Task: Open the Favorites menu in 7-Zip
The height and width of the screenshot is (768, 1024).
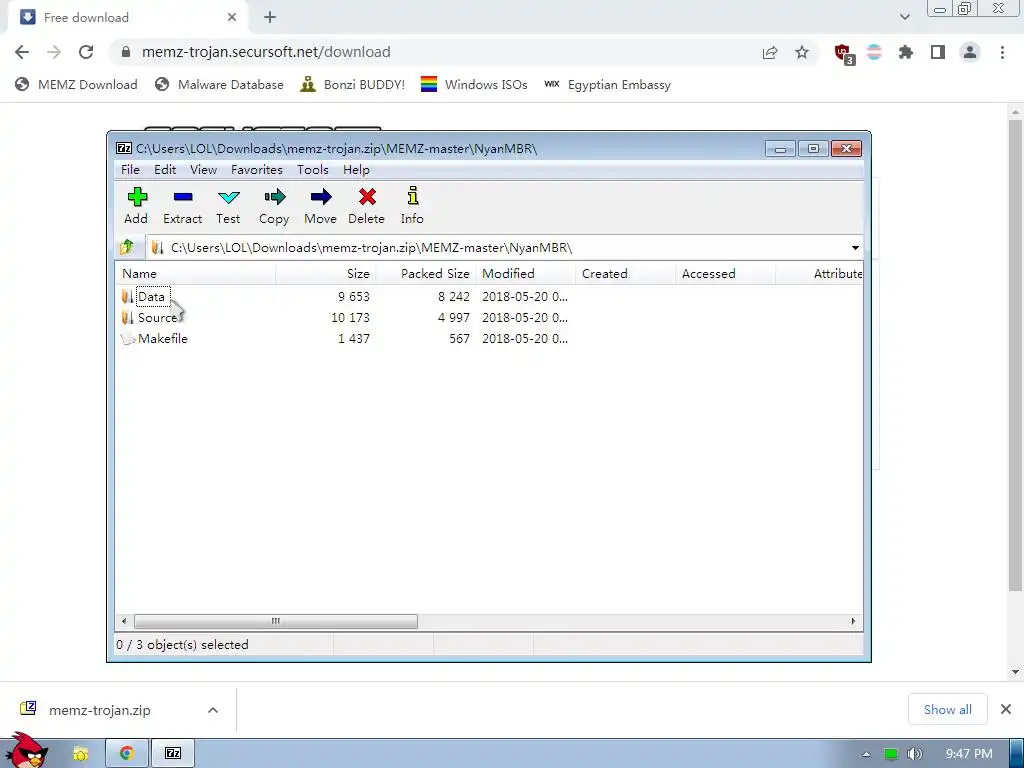Action: pos(257,170)
